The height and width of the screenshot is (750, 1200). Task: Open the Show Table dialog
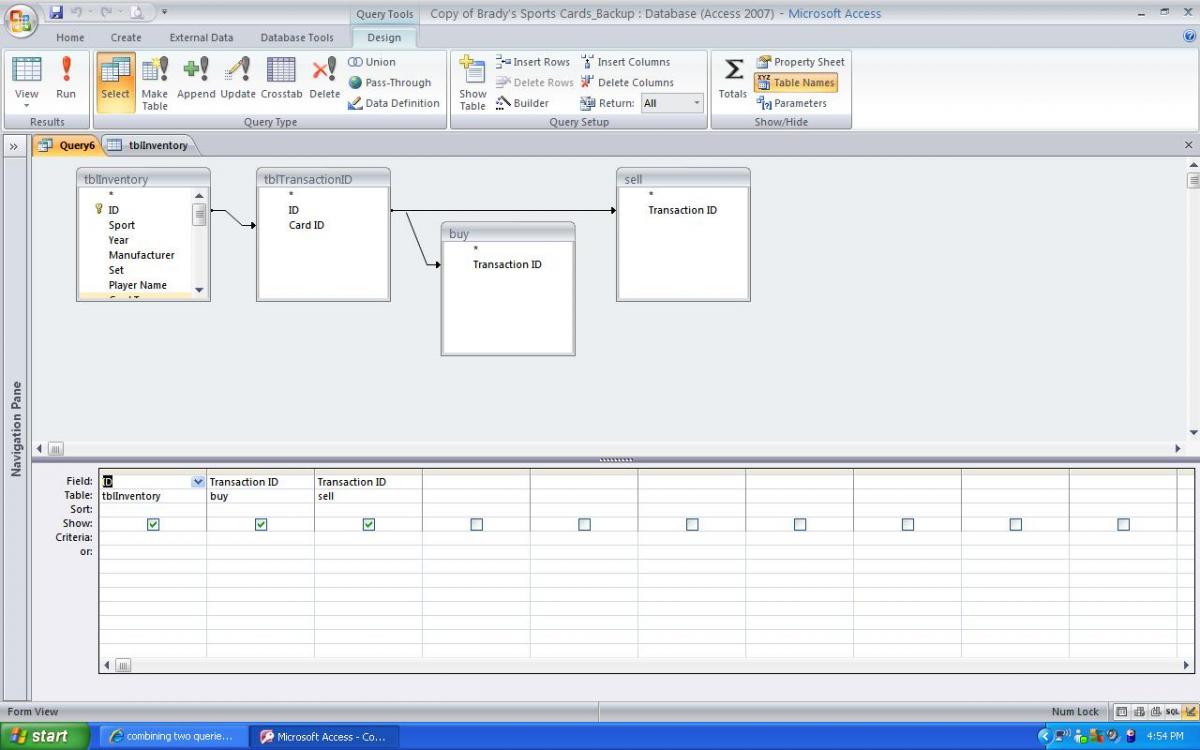pos(472,82)
